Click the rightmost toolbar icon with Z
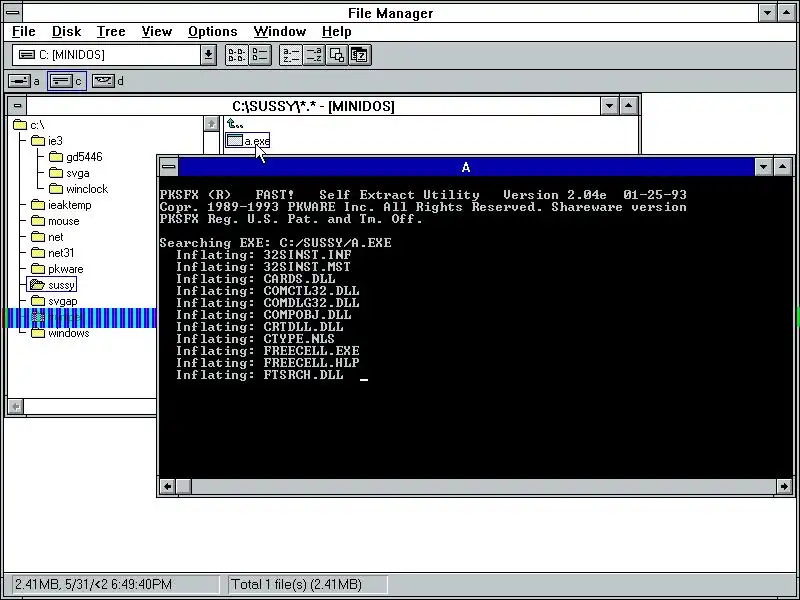The height and width of the screenshot is (600, 800). click(360, 55)
